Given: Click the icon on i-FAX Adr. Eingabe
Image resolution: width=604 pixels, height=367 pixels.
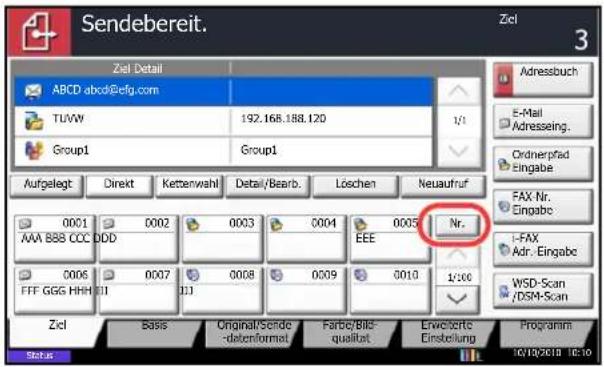Looking at the screenshot, I should tap(505, 250).
